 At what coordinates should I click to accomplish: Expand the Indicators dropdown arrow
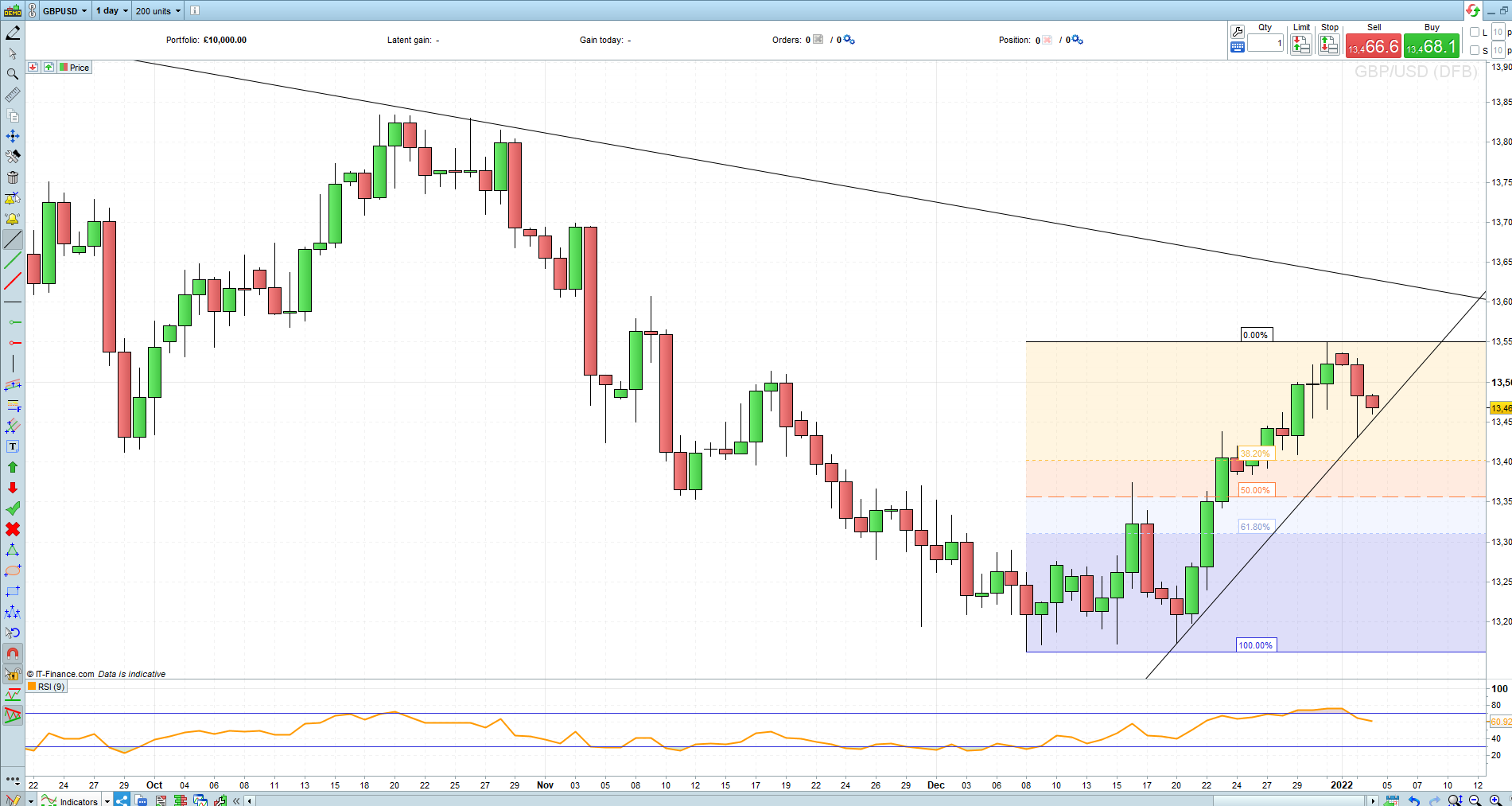(107, 801)
